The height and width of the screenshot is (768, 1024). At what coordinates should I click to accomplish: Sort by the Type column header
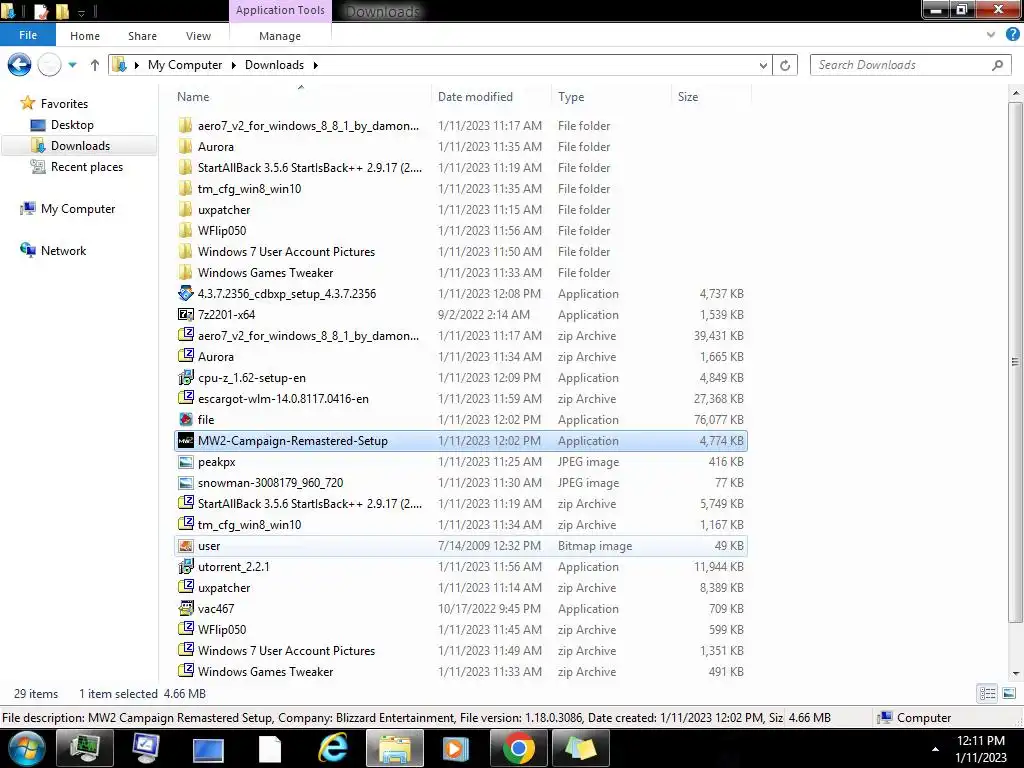(x=571, y=97)
